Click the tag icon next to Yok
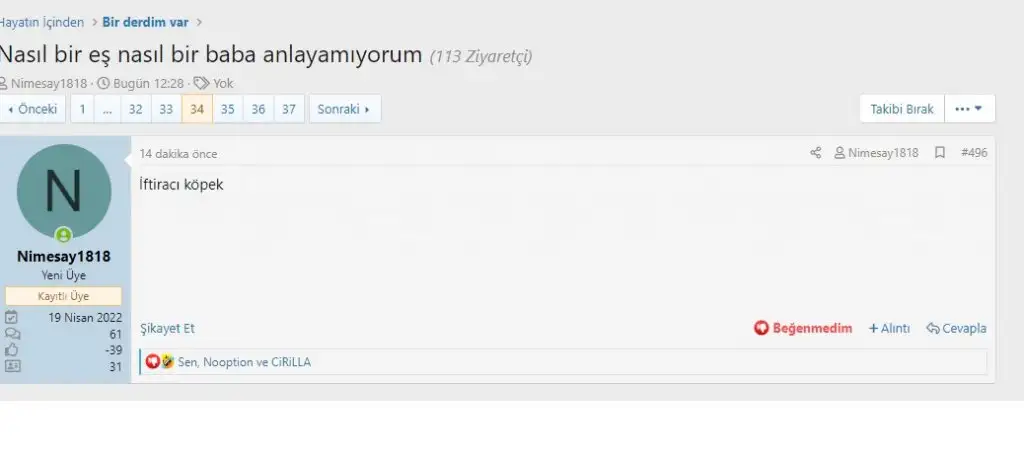This screenshot has width=1024, height=460. point(202,83)
